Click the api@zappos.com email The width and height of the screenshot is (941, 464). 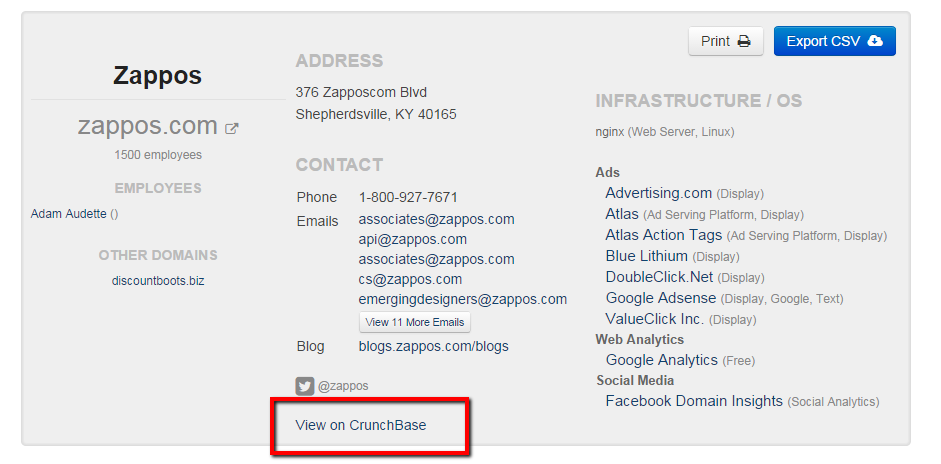(x=412, y=239)
